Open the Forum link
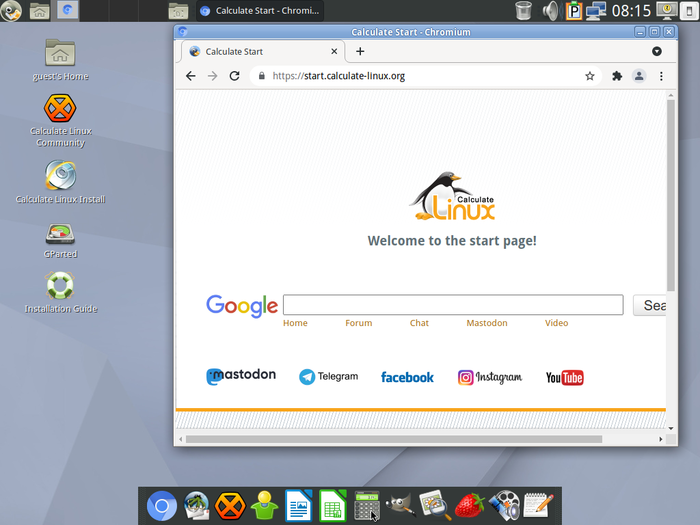 (x=358, y=323)
